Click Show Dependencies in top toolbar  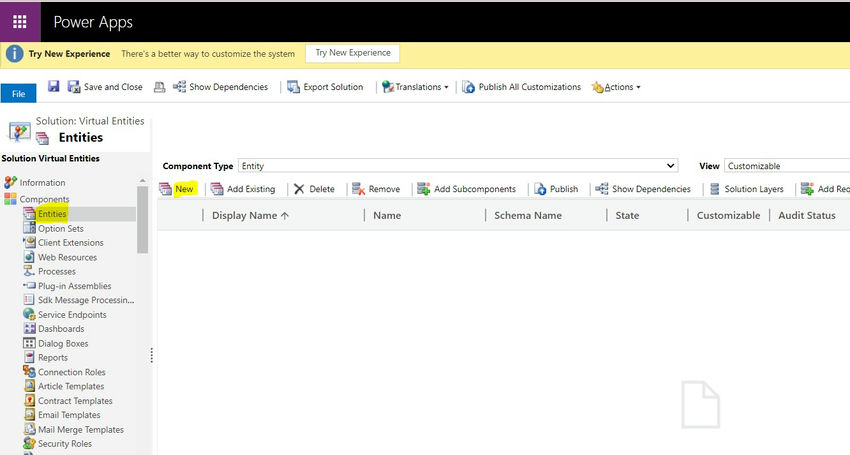[220, 87]
